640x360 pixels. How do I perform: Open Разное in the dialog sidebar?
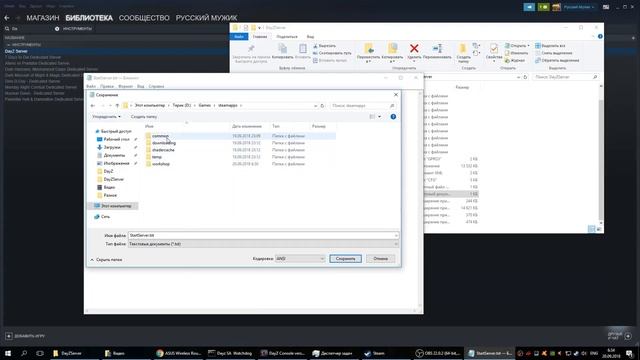pyautogui.click(x=110, y=195)
